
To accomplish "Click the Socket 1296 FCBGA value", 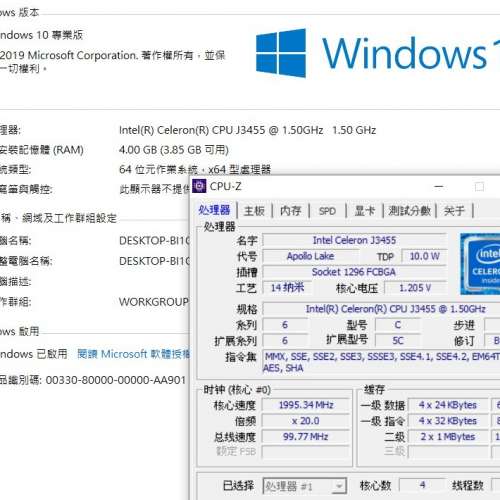I will tap(354, 272).
